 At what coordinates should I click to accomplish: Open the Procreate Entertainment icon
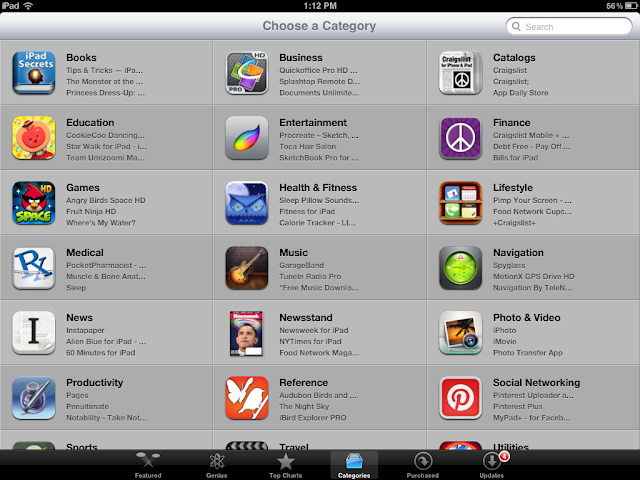pos(247,138)
